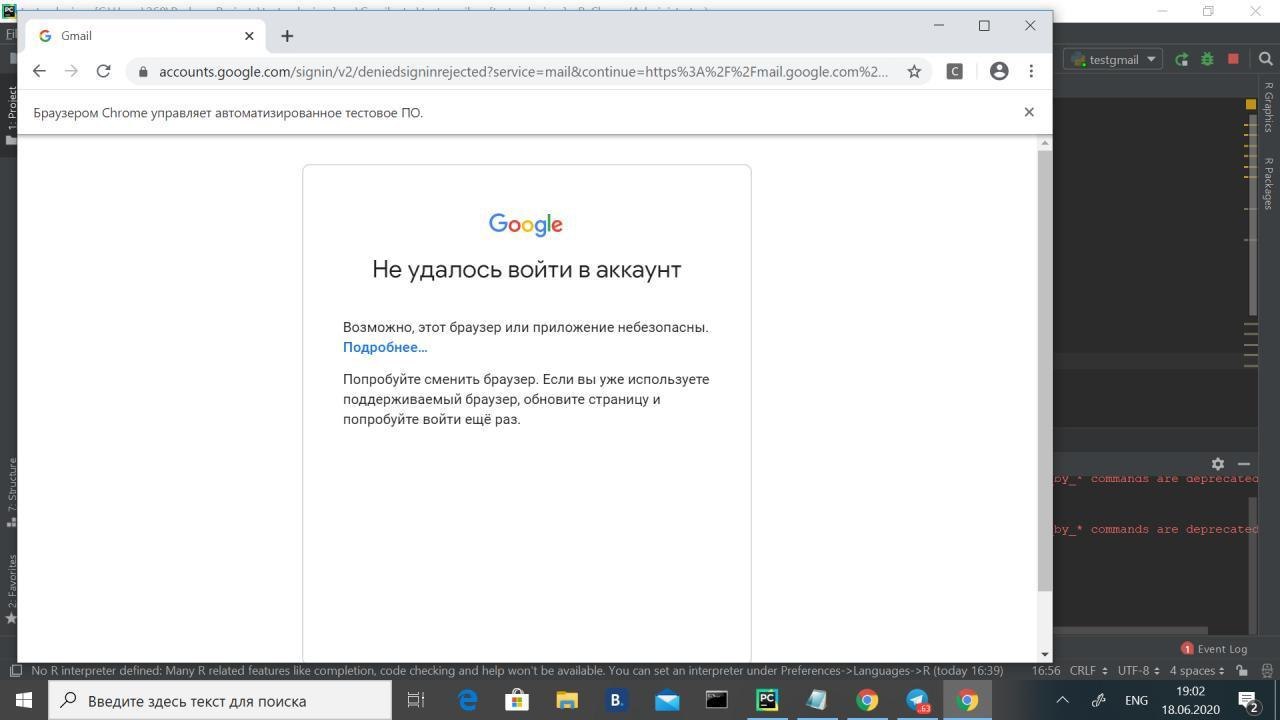Open a new Chrome tab
The image size is (1280, 720).
[x=287, y=36]
